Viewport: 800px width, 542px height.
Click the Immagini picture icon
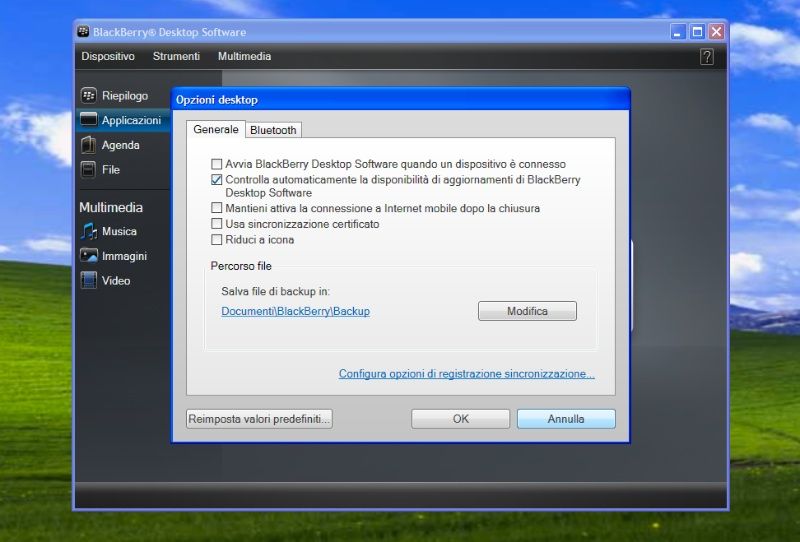pos(88,256)
